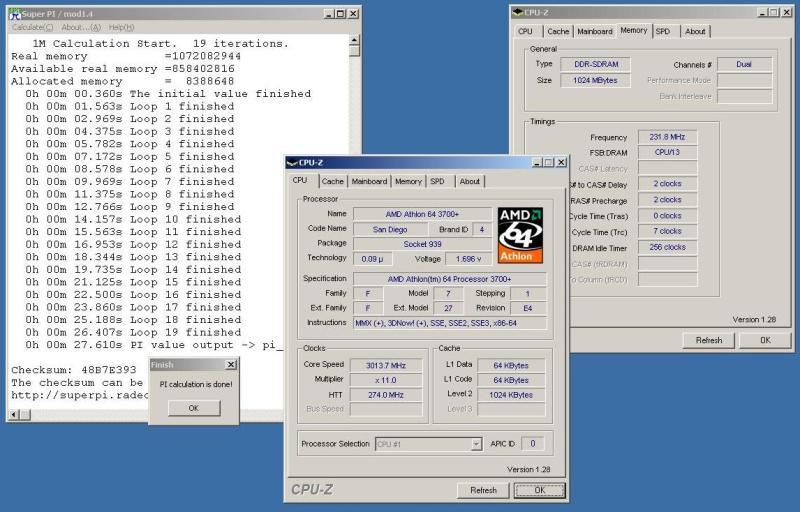Click OK in the Memory CPU-Z window
Screen dimensions: 800x512
tap(765, 340)
